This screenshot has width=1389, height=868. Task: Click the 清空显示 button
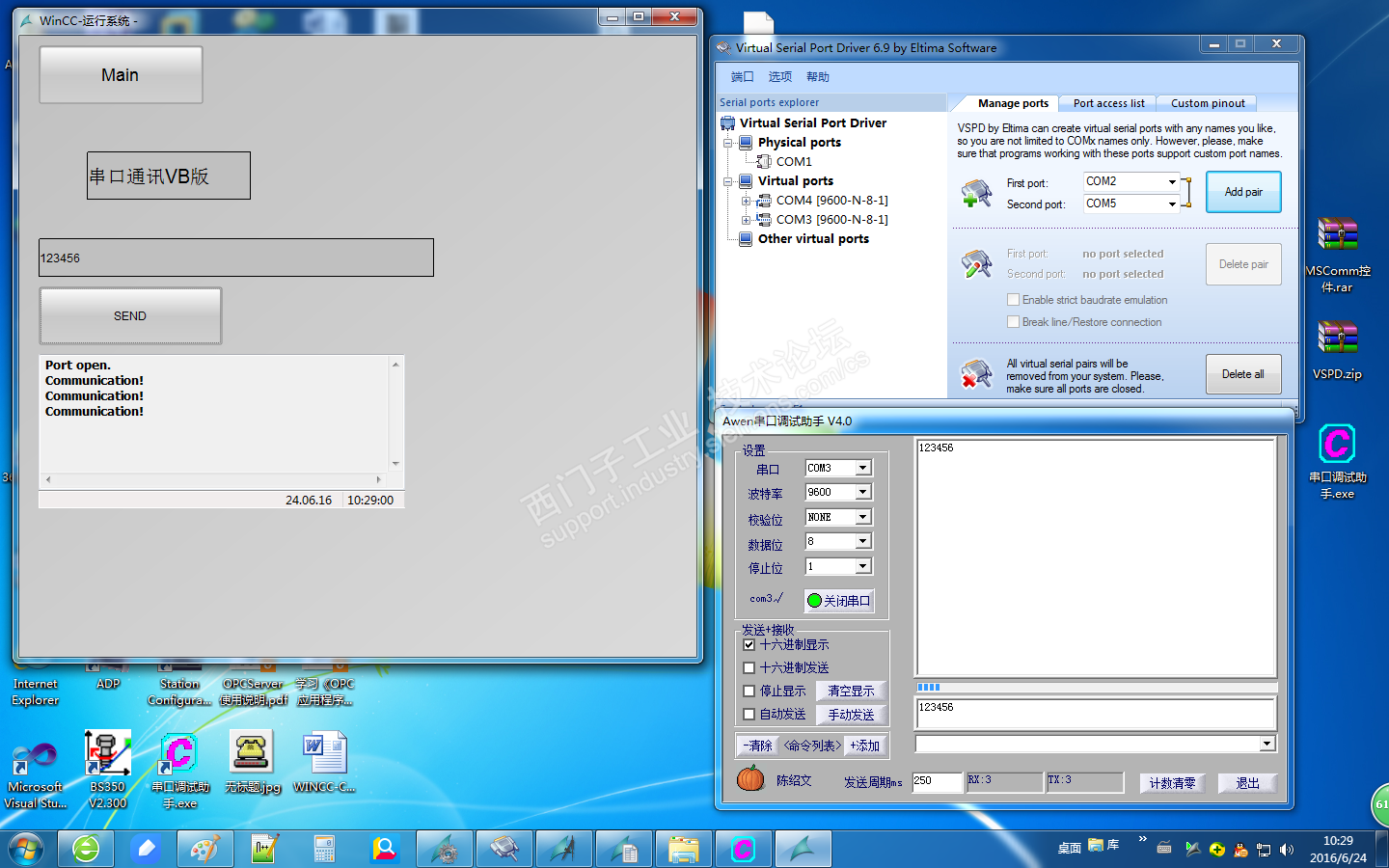click(x=851, y=691)
